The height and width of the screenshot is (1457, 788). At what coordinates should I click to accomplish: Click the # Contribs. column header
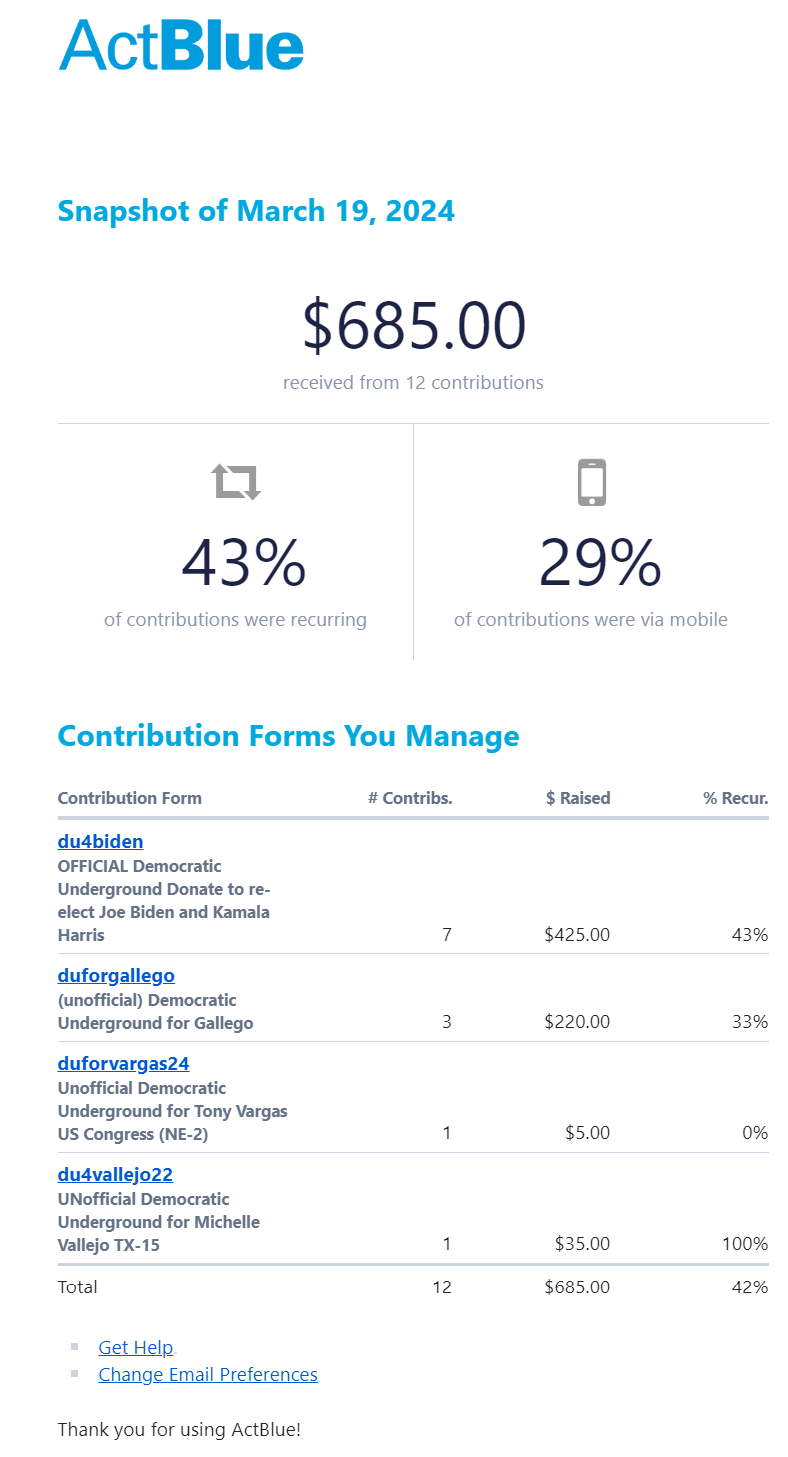410,798
